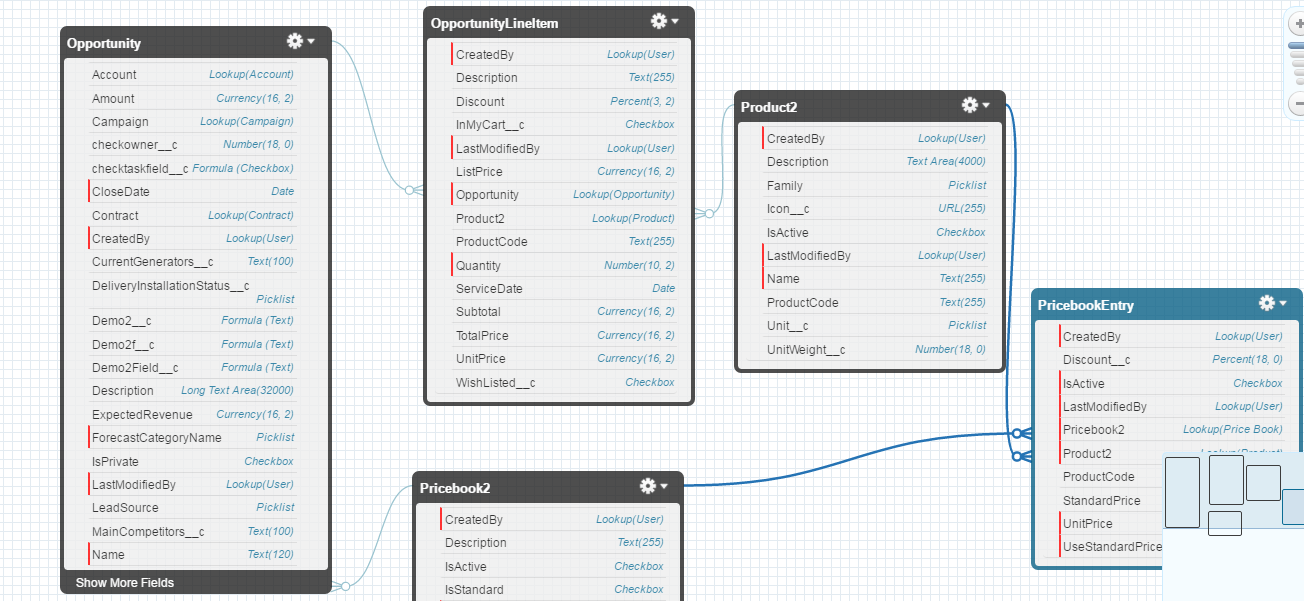Click the CloseDate field in Opportunity
This screenshot has height=601, width=1304.
click(193, 192)
